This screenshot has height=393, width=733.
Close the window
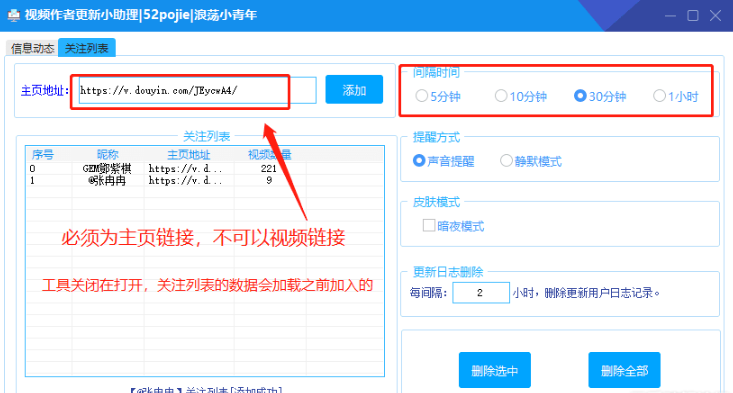[x=715, y=15]
